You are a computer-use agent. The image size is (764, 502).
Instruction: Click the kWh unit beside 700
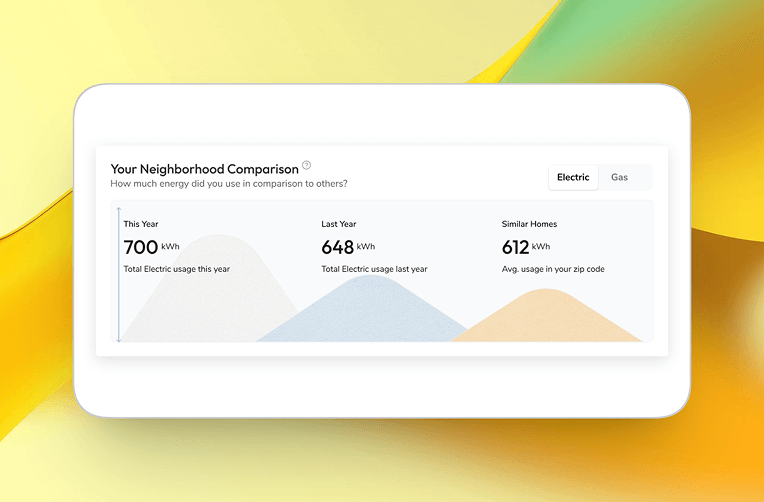point(170,246)
